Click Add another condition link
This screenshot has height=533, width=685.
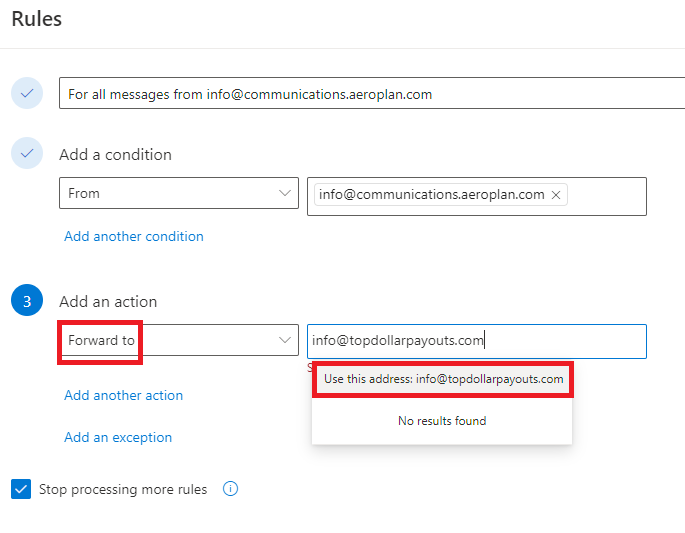[134, 236]
